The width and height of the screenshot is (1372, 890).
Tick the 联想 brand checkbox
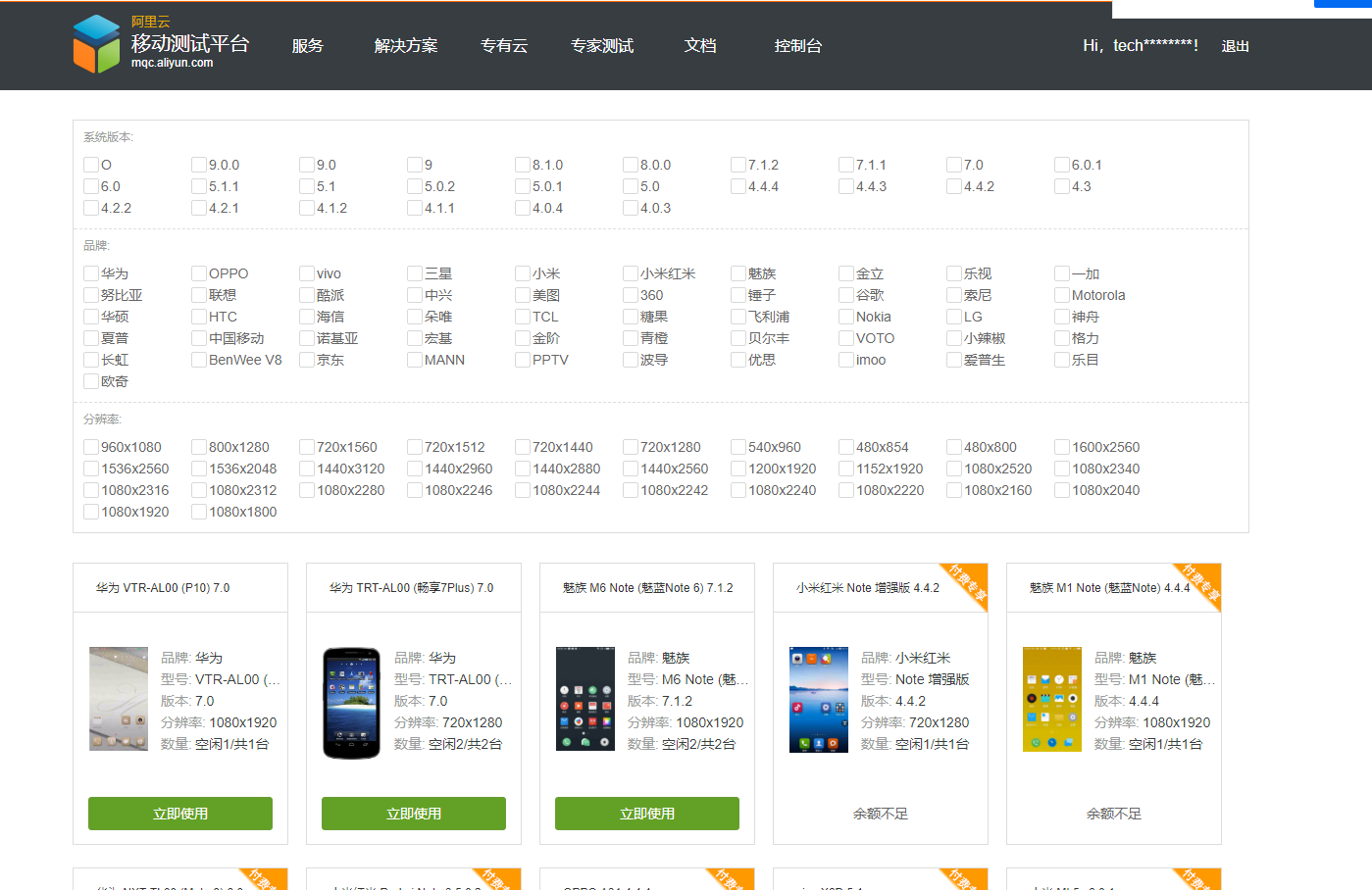point(199,295)
